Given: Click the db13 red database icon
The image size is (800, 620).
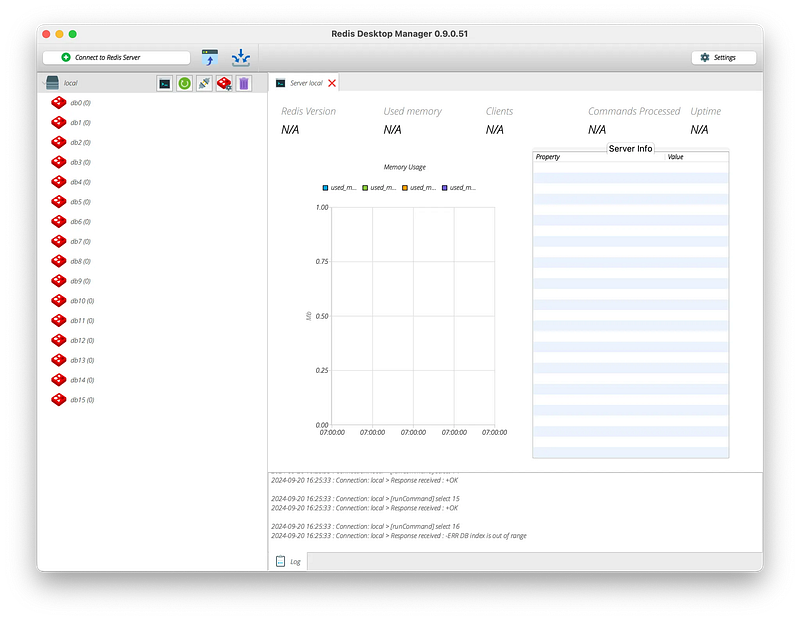Looking at the screenshot, I should click(x=59, y=360).
